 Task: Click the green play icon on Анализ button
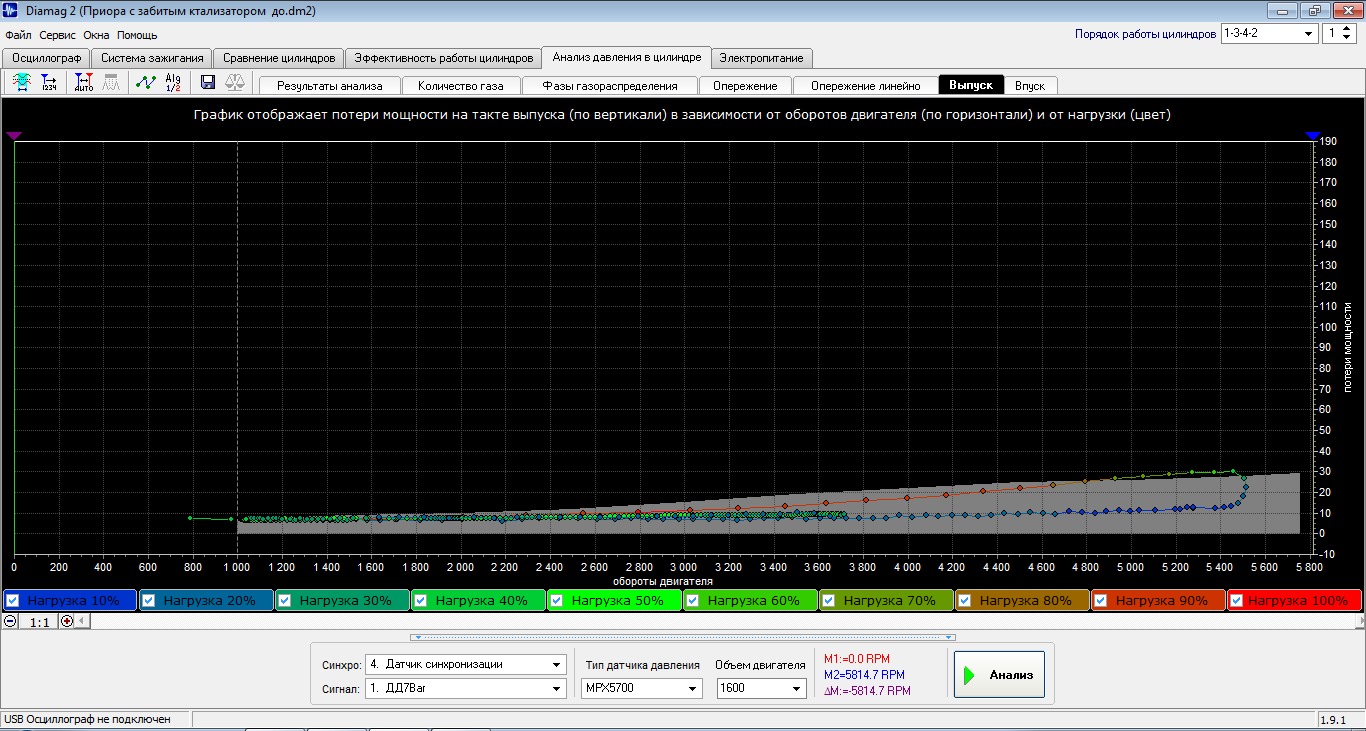(969, 675)
